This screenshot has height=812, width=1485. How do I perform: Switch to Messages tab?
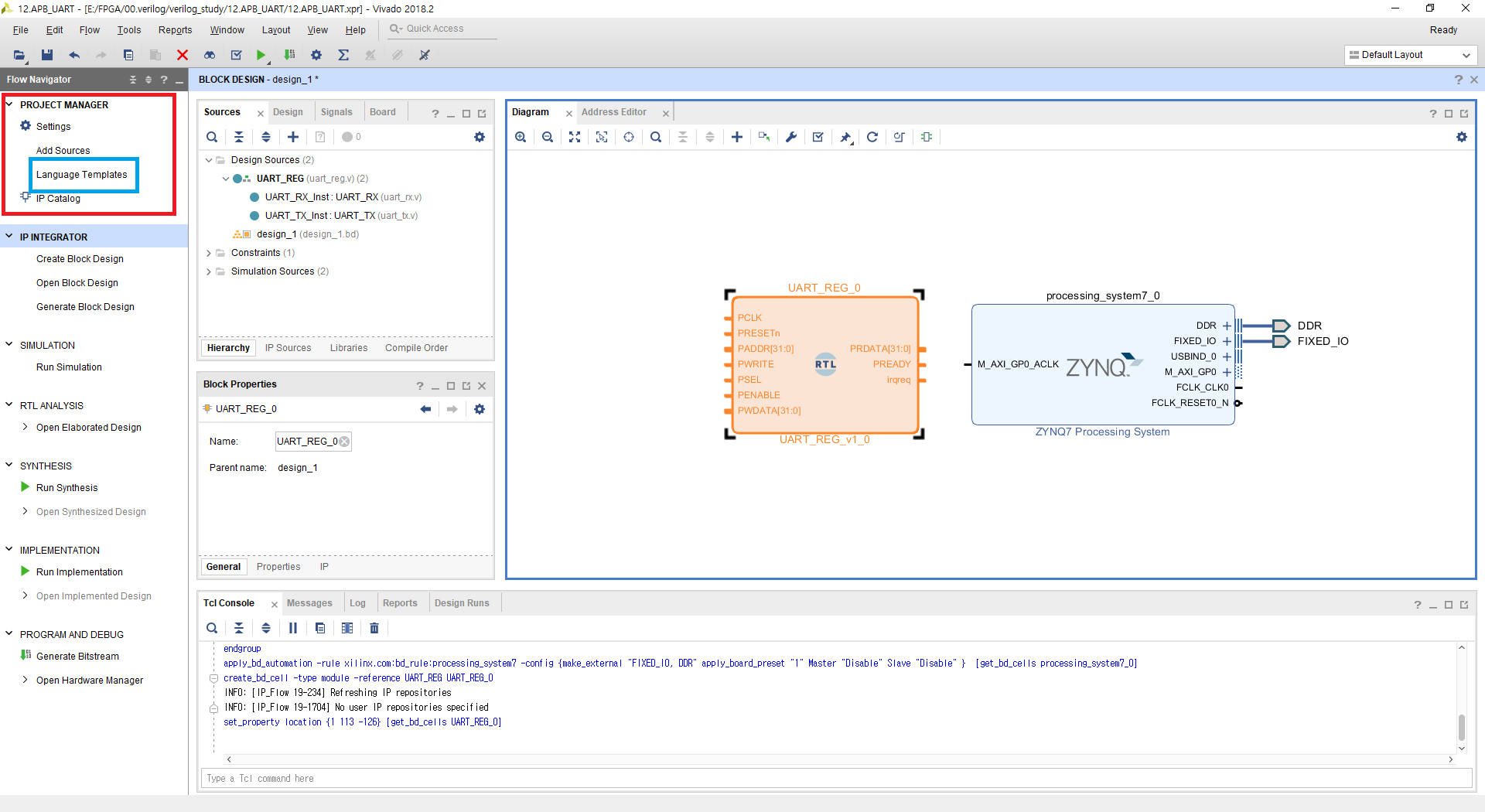[x=309, y=603]
